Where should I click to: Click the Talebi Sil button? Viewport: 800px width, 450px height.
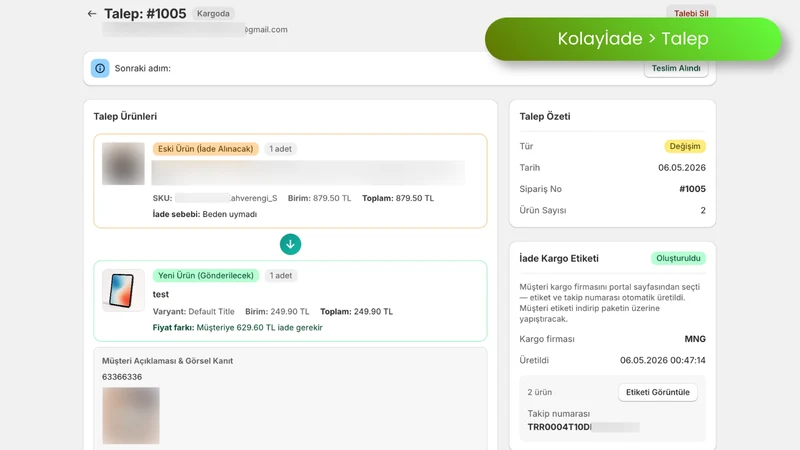[x=691, y=13]
